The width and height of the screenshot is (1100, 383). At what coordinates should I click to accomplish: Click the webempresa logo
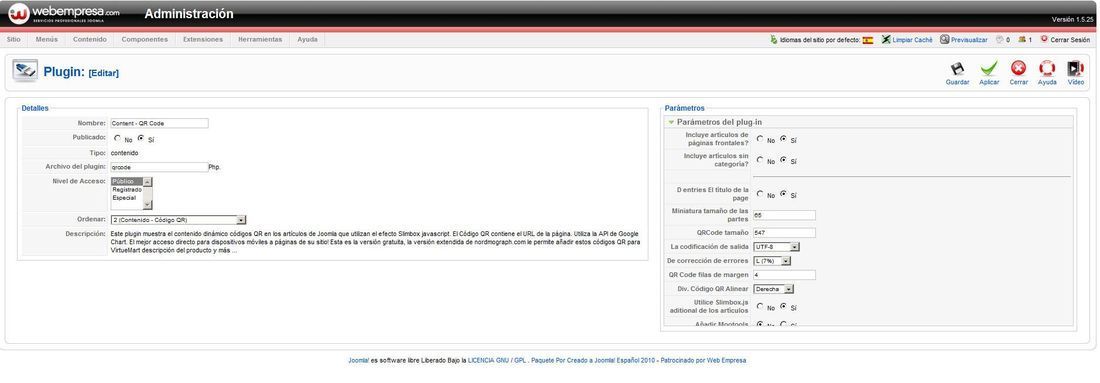click(x=64, y=13)
